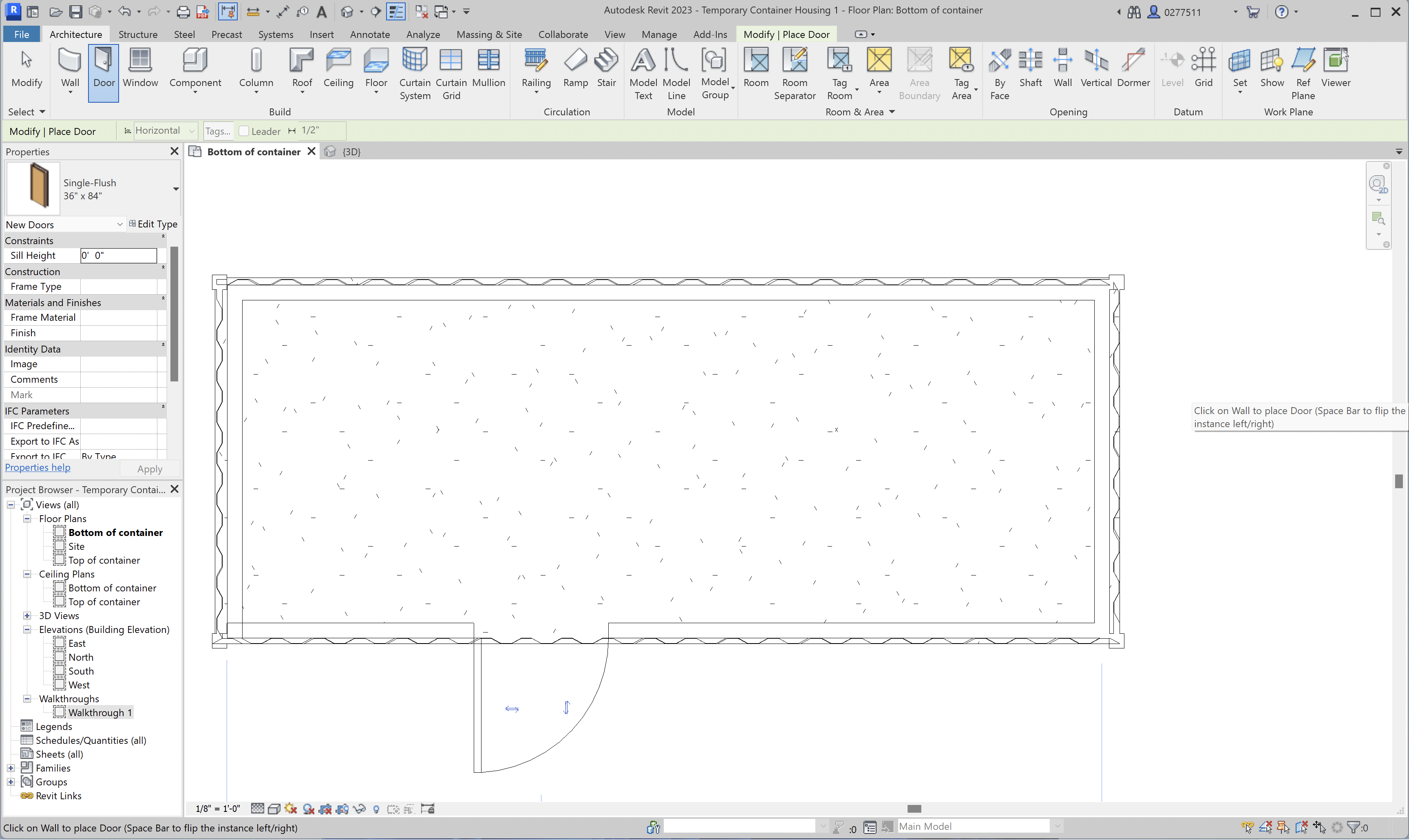This screenshot has width=1409, height=840.
Task: Switch to the Annotate ribbon tab
Action: point(370,34)
